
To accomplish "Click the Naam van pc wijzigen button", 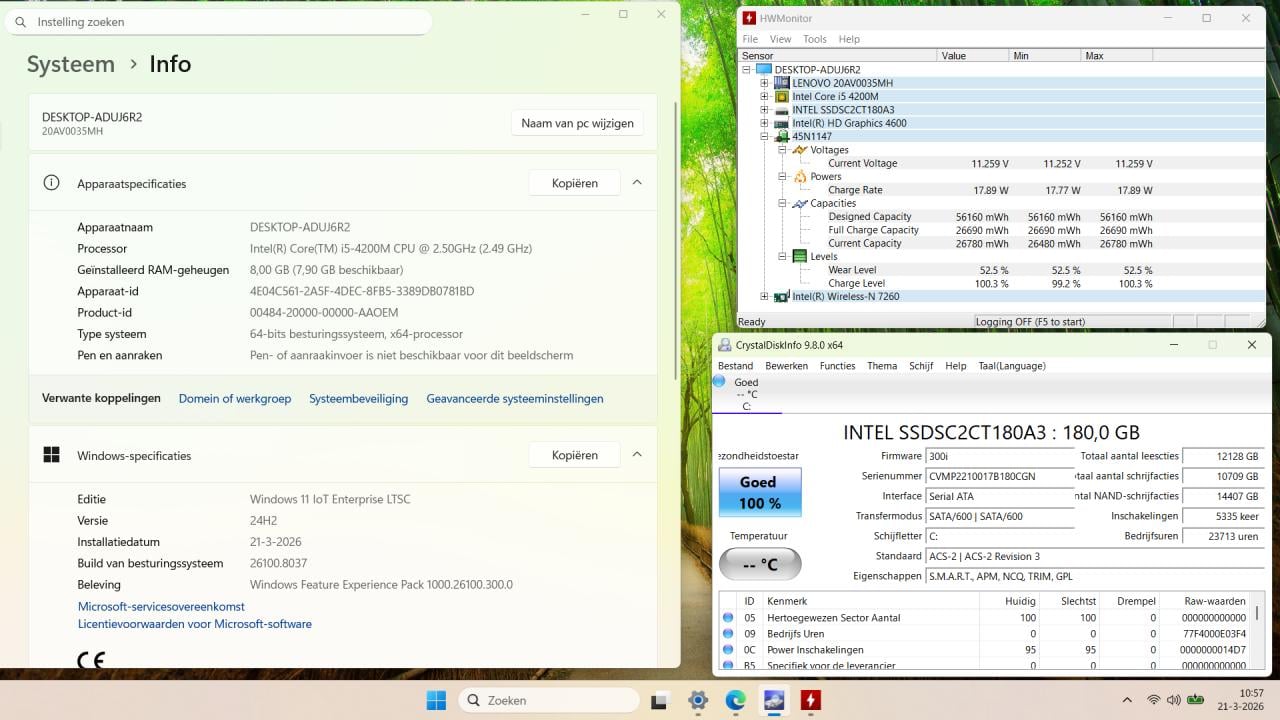I will pos(577,123).
